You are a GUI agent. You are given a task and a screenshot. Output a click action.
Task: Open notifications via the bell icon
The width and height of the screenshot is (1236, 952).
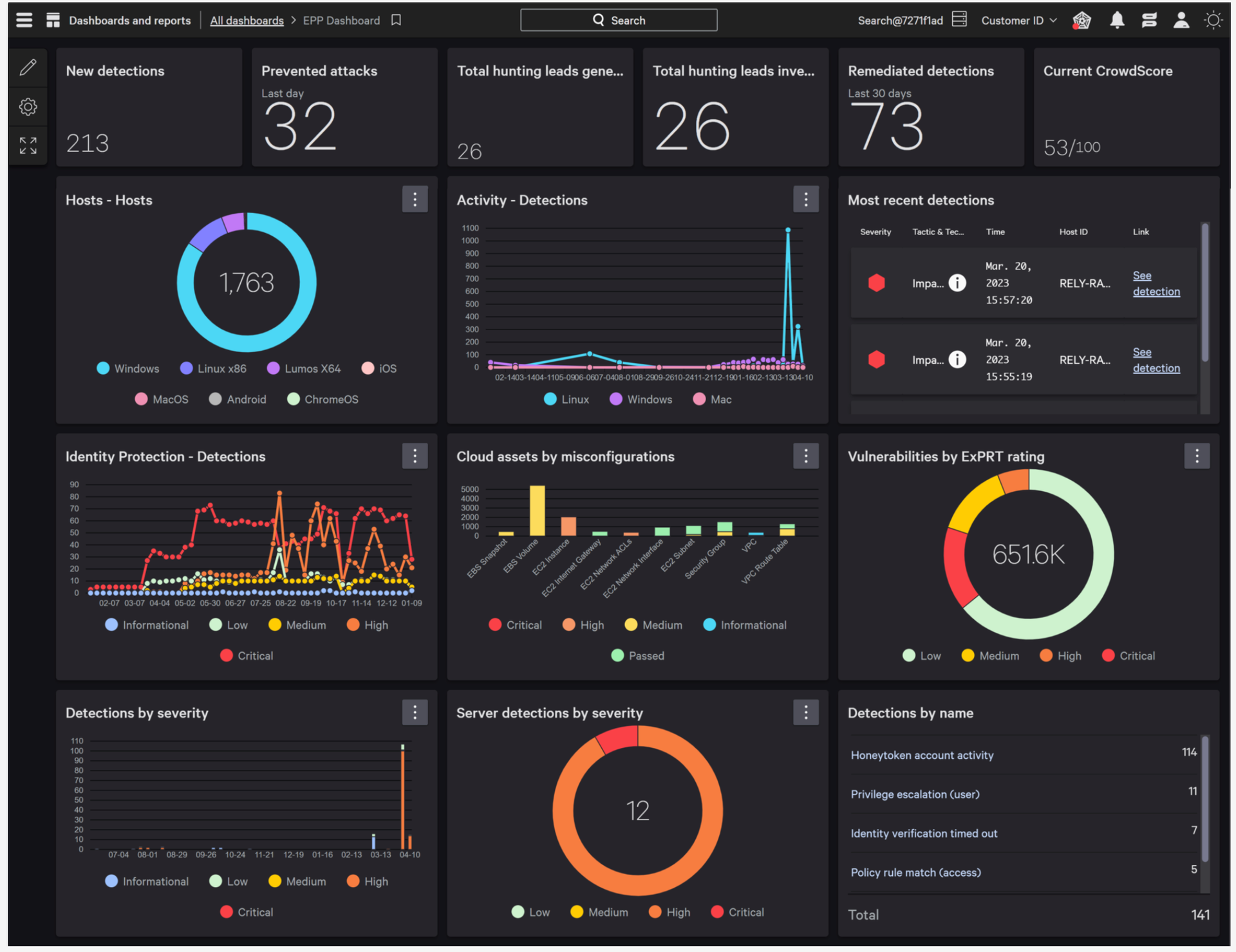pyautogui.click(x=1116, y=20)
